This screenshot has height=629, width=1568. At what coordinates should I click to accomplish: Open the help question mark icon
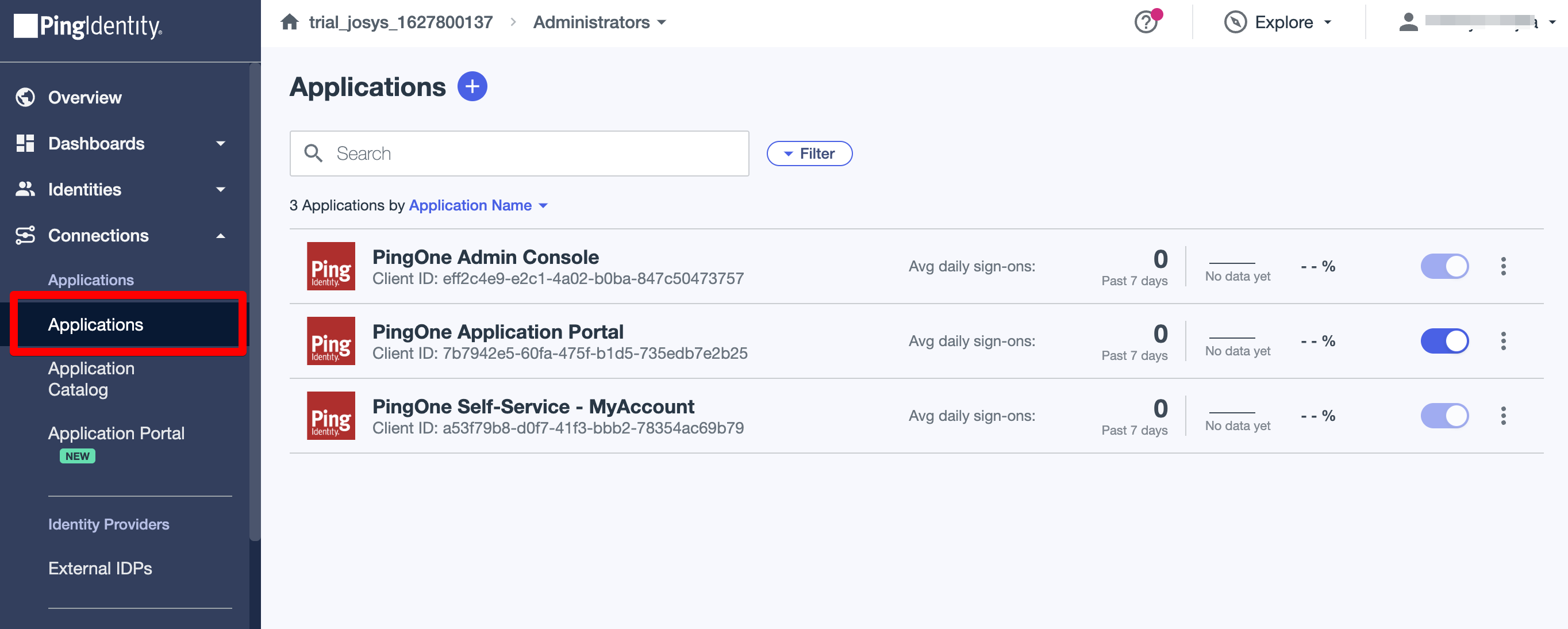1146,22
